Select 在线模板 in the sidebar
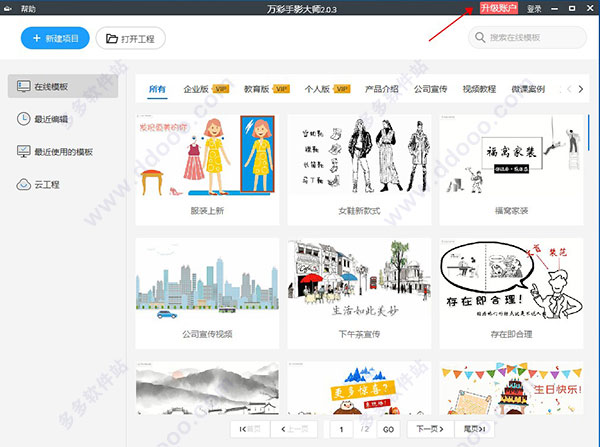Screen dimensions: 600x447 tap(63, 86)
